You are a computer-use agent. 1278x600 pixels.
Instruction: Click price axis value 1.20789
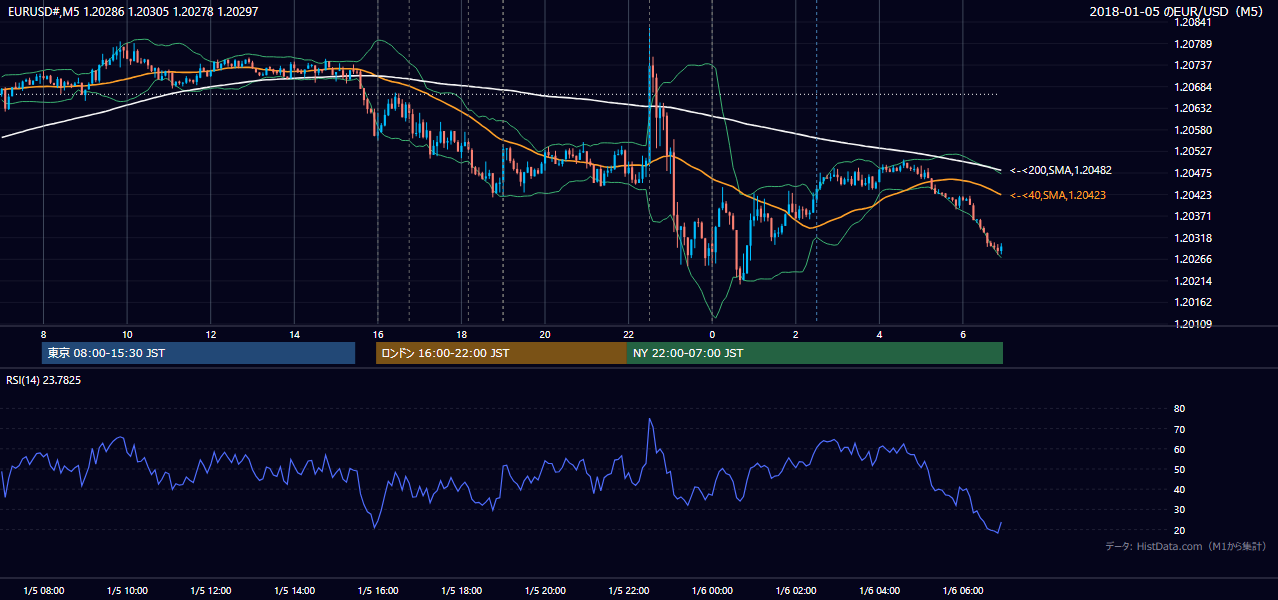tap(1192, 44)
